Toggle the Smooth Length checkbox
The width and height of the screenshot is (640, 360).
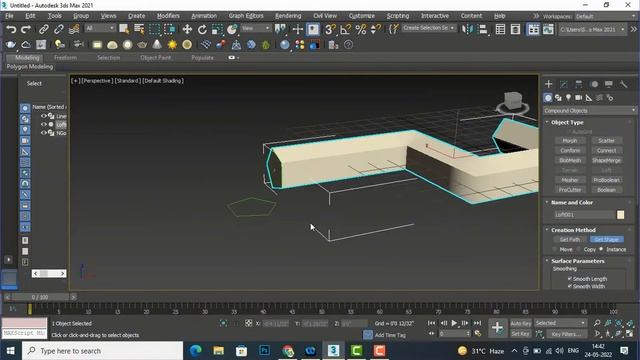569,279
